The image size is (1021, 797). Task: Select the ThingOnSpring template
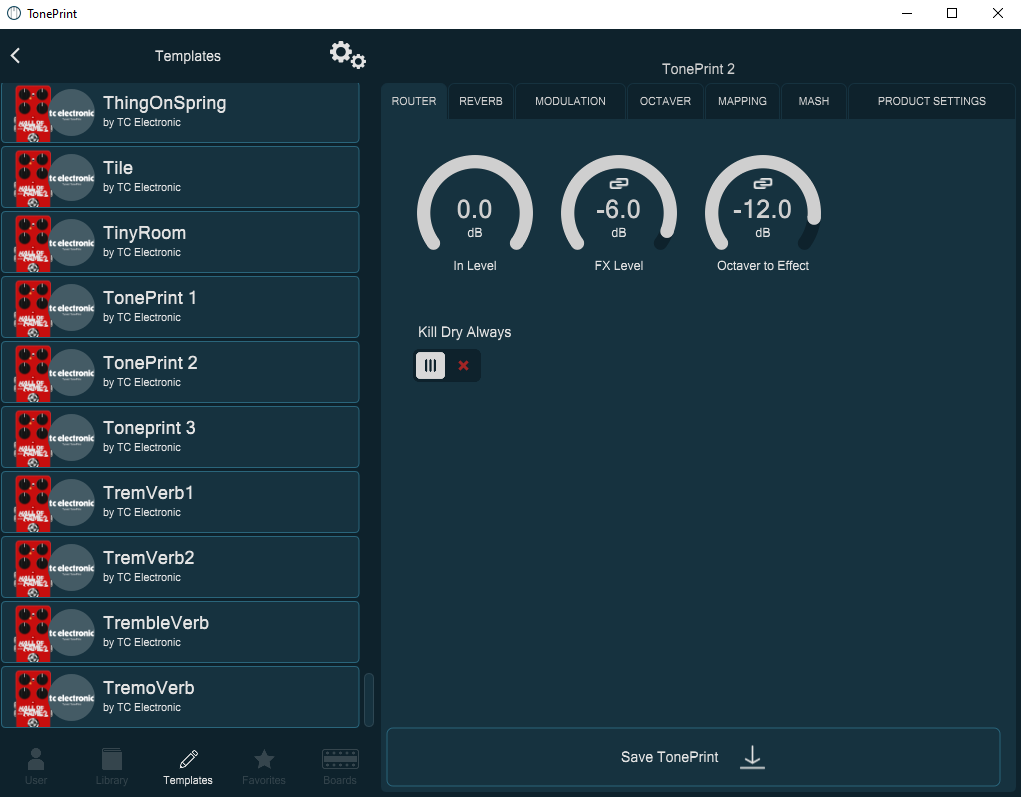(180, 113)
